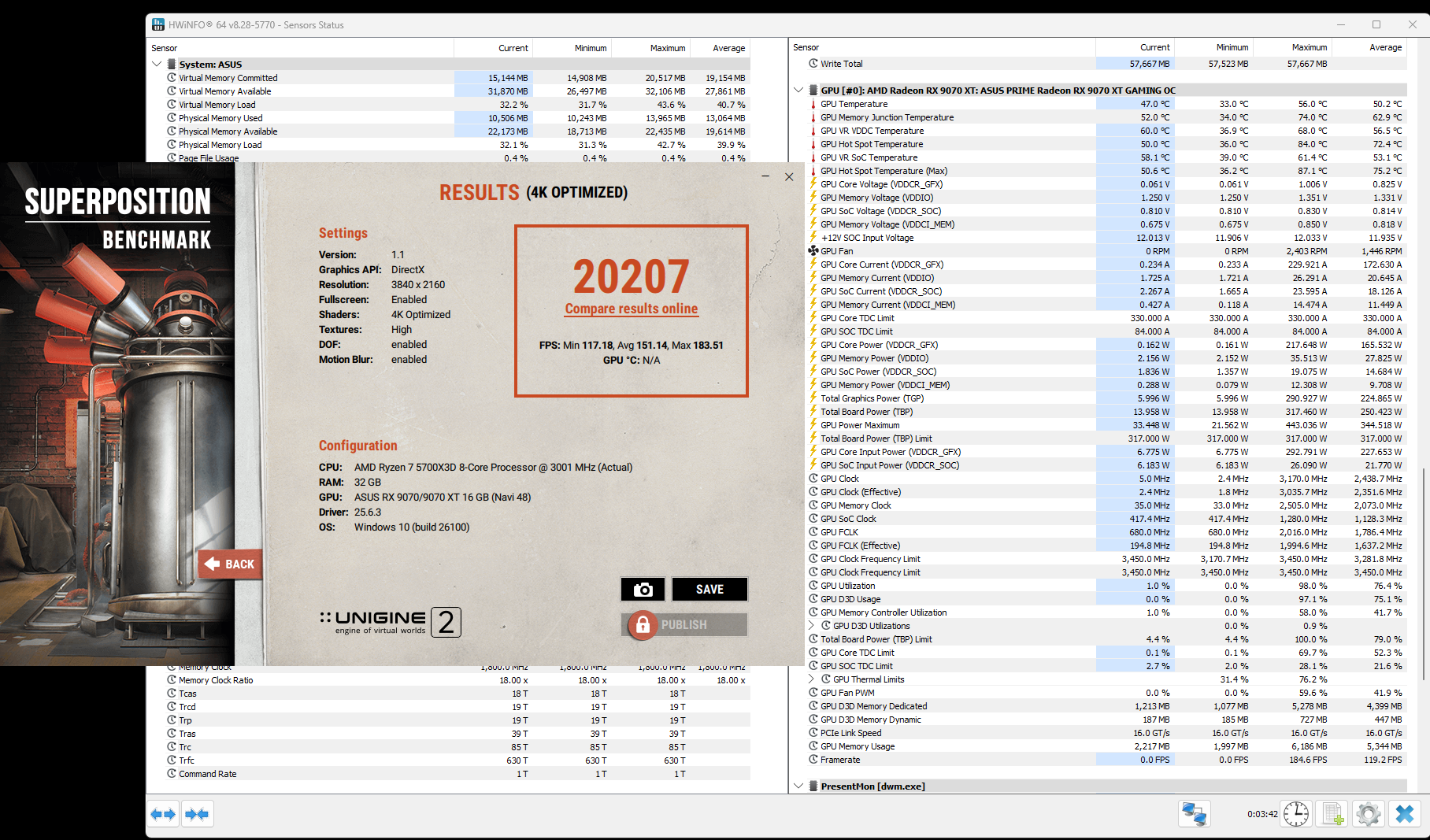The height and width of the screenshot is (840, 1430).
Task: Click the right pane Average column header
Action: [1369, 47]
